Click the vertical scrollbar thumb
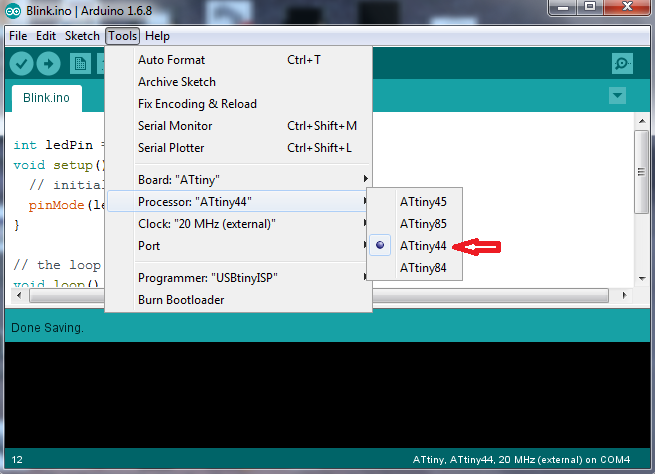This screenshot has height=474, width=655. (x=642, y=172)
